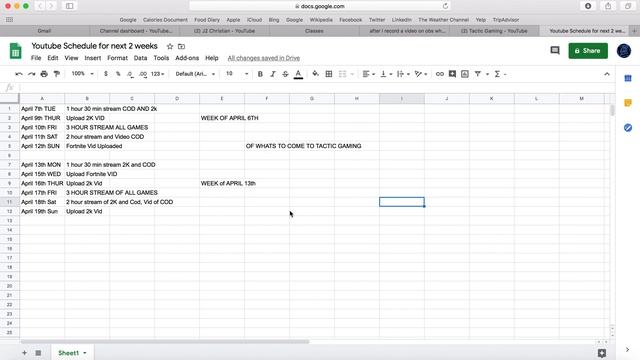Open the Google Sheets home icon
Screen dimensions: 640x360
point(16,51)
